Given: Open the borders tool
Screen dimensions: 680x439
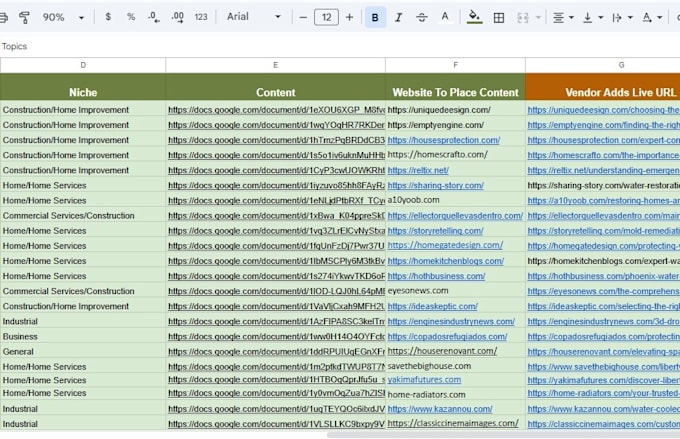Looking at the screenshot, I should 499,18.
